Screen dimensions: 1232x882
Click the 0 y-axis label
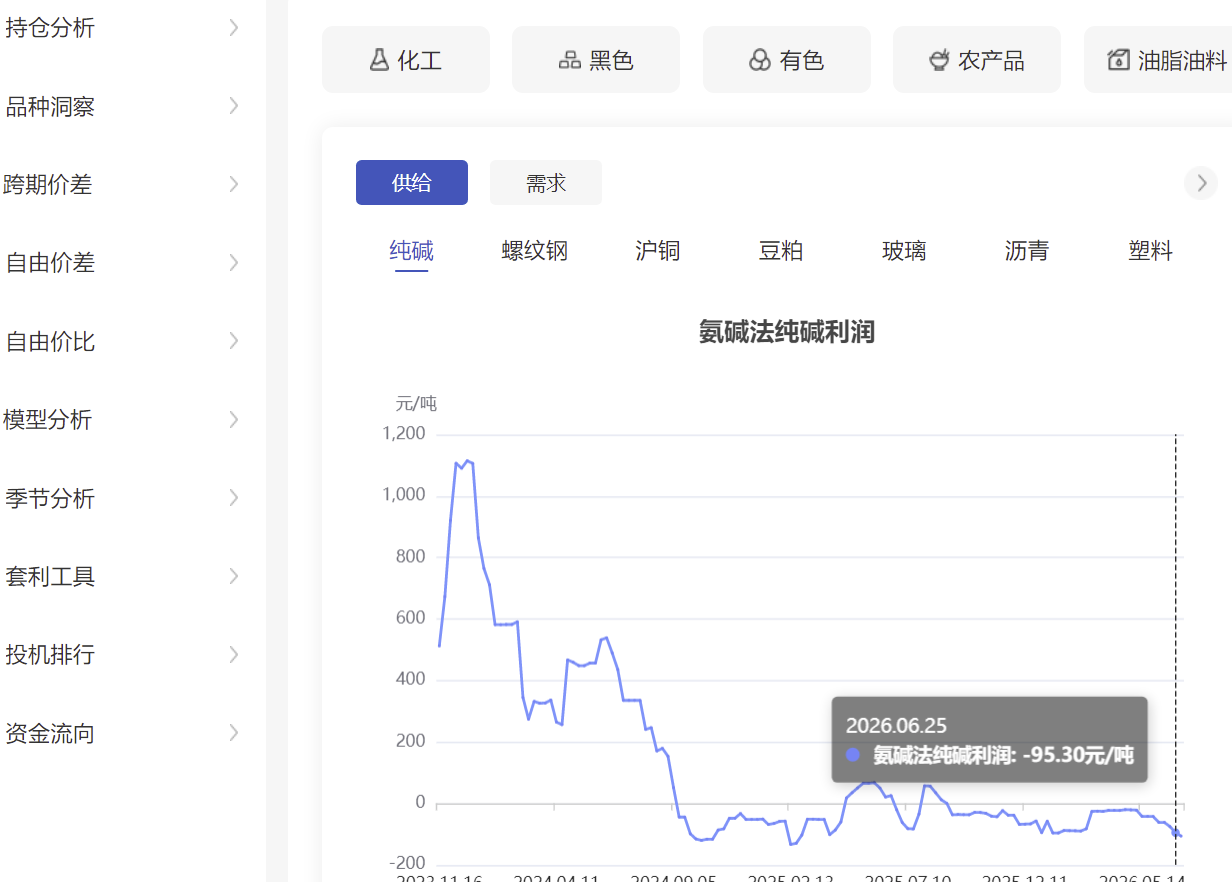point(421,803)
